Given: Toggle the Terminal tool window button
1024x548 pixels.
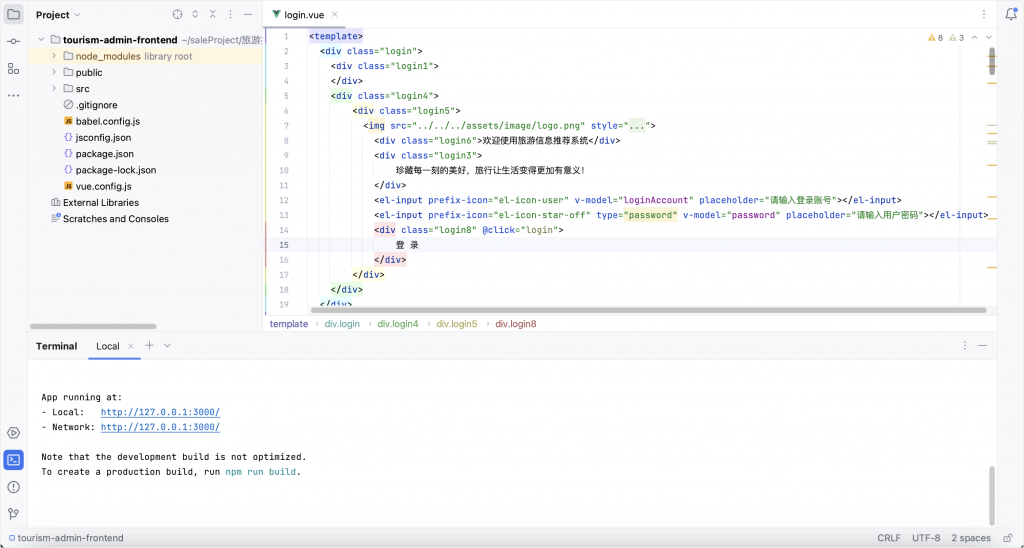Looking at the screenshot, I should click(x=13, y=460).
